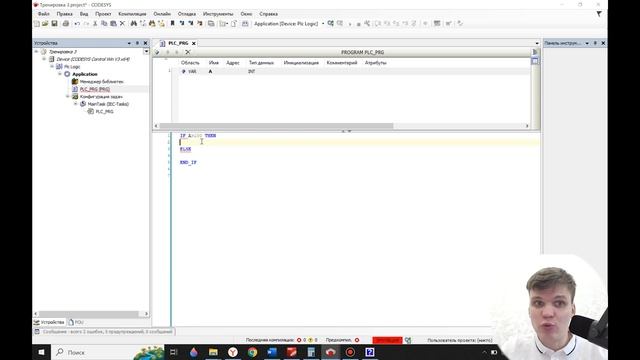
Task: Open the editor tabs list dropdown arrow
Action: coord(537,43)
